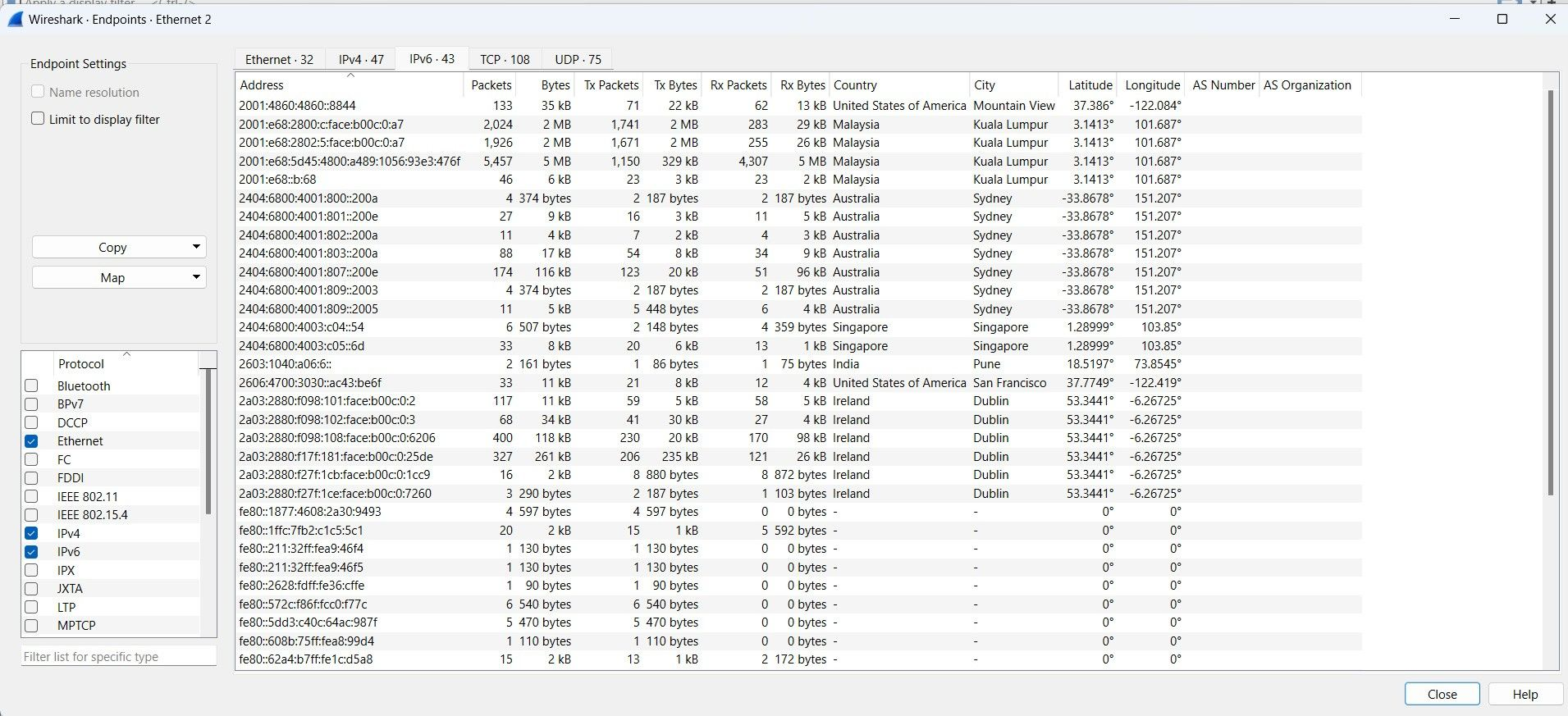Select endpoint row 2404:6800:4003:c04::54

[798, 327]
